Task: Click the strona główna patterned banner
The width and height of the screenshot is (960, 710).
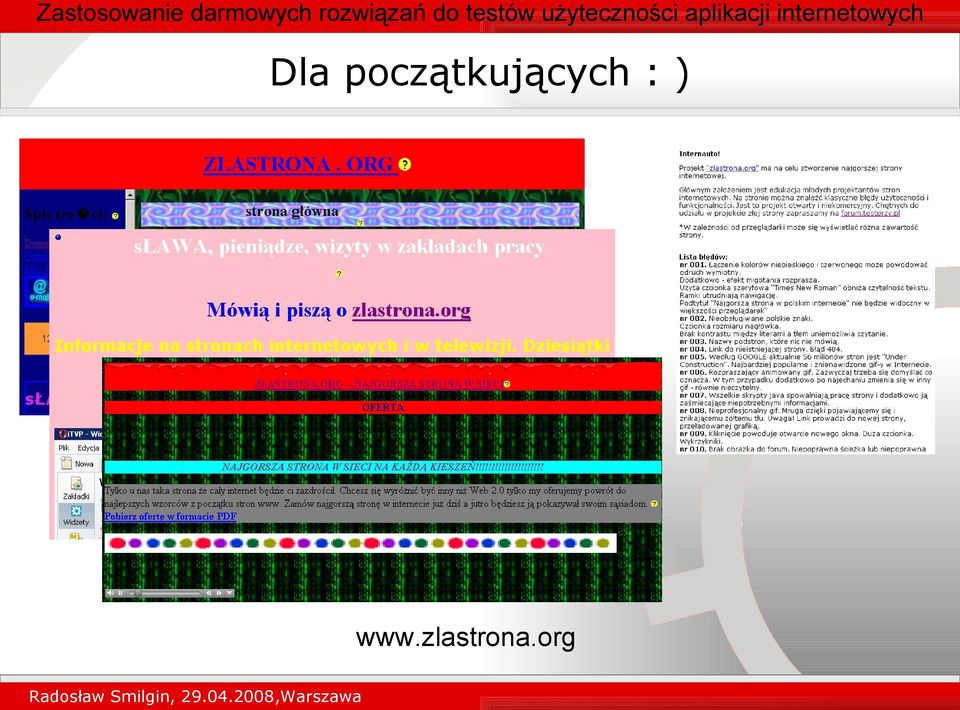Action: pos(360,213)
